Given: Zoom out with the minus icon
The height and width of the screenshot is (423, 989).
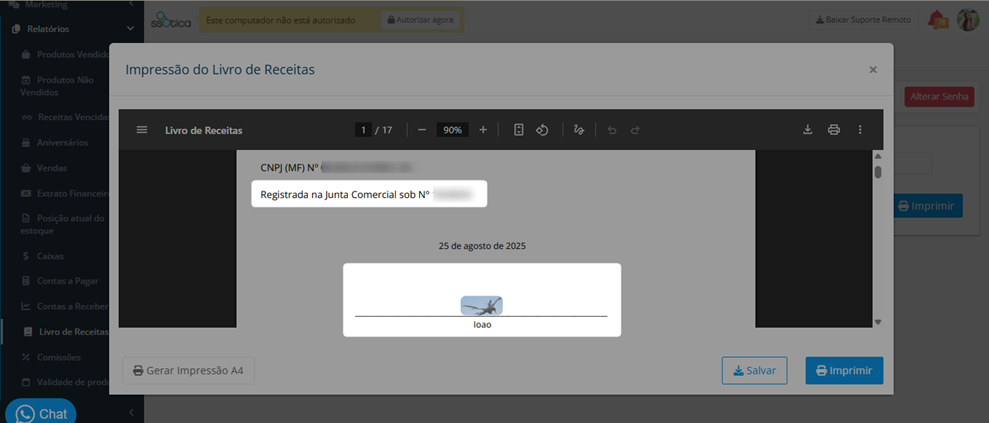Looking at the screenshot, I should coord(422,130).
